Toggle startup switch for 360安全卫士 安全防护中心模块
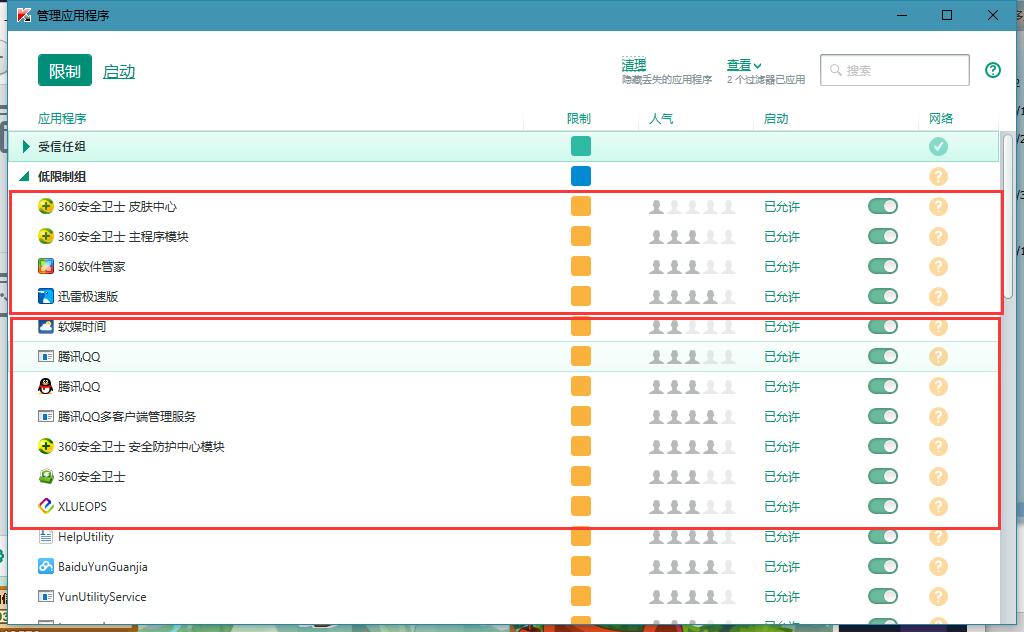Image resolution: width=1024 pixels, height=632 pixels. coord(883,447)
